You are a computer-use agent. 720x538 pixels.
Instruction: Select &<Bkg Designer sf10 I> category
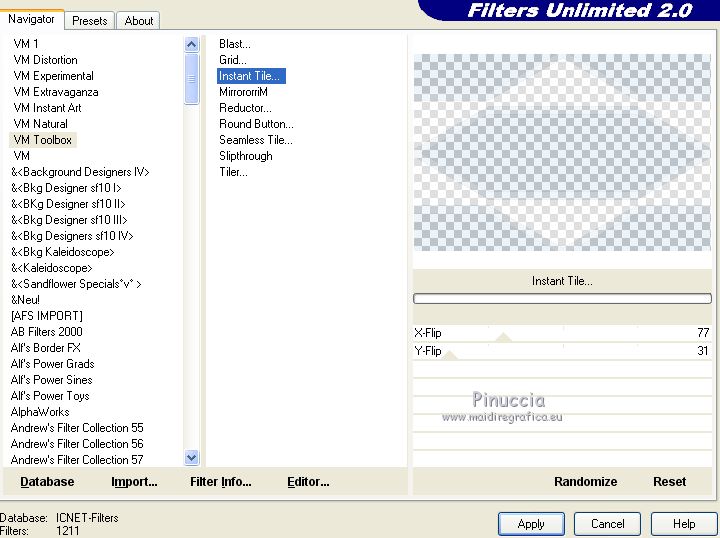[66, 188]
